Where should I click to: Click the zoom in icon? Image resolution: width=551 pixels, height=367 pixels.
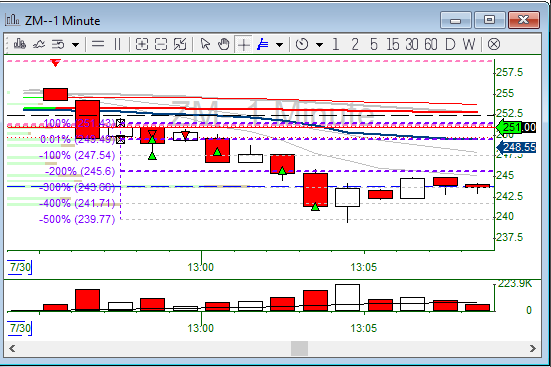[x=142, y=44]
